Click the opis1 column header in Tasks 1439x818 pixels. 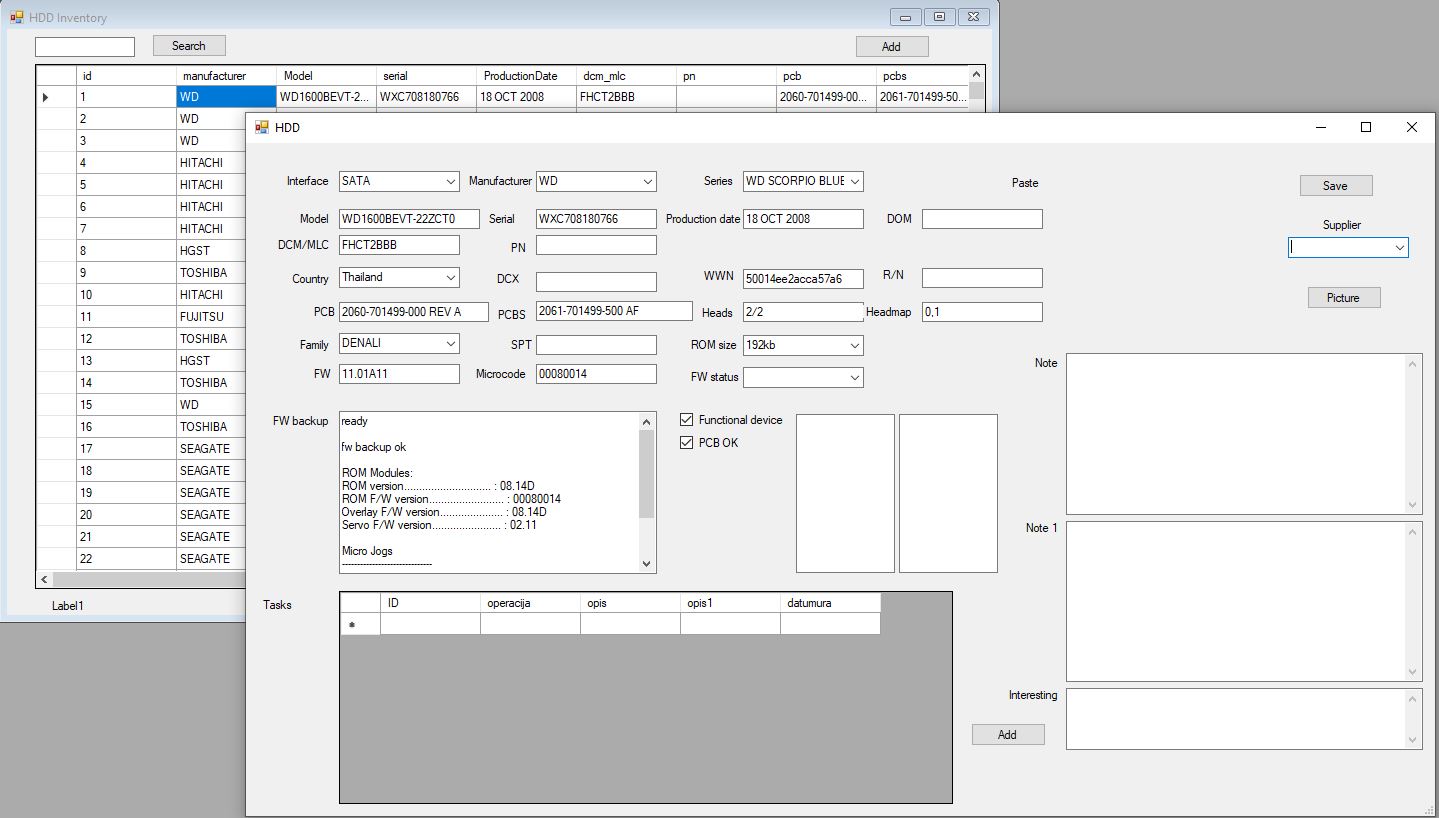click(730, 603)
